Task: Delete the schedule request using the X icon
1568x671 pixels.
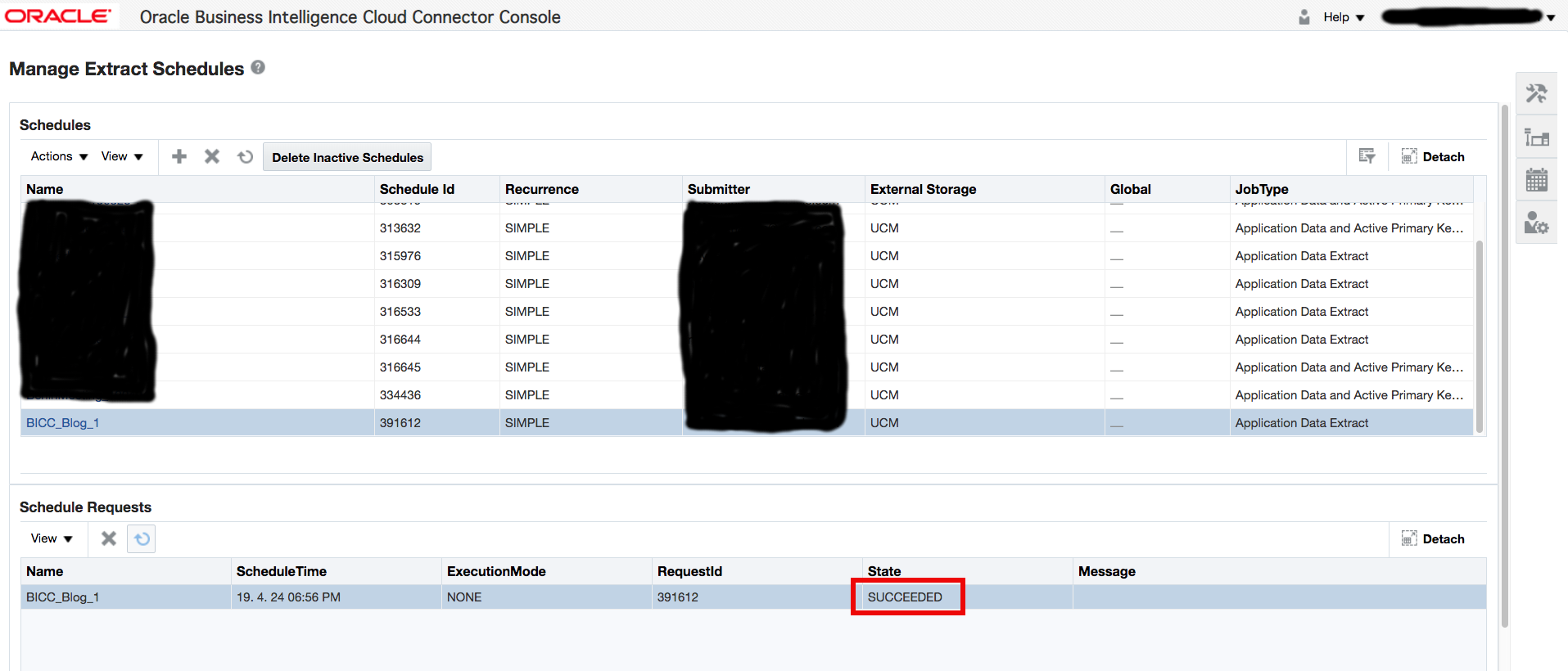Action: [109, 538]
